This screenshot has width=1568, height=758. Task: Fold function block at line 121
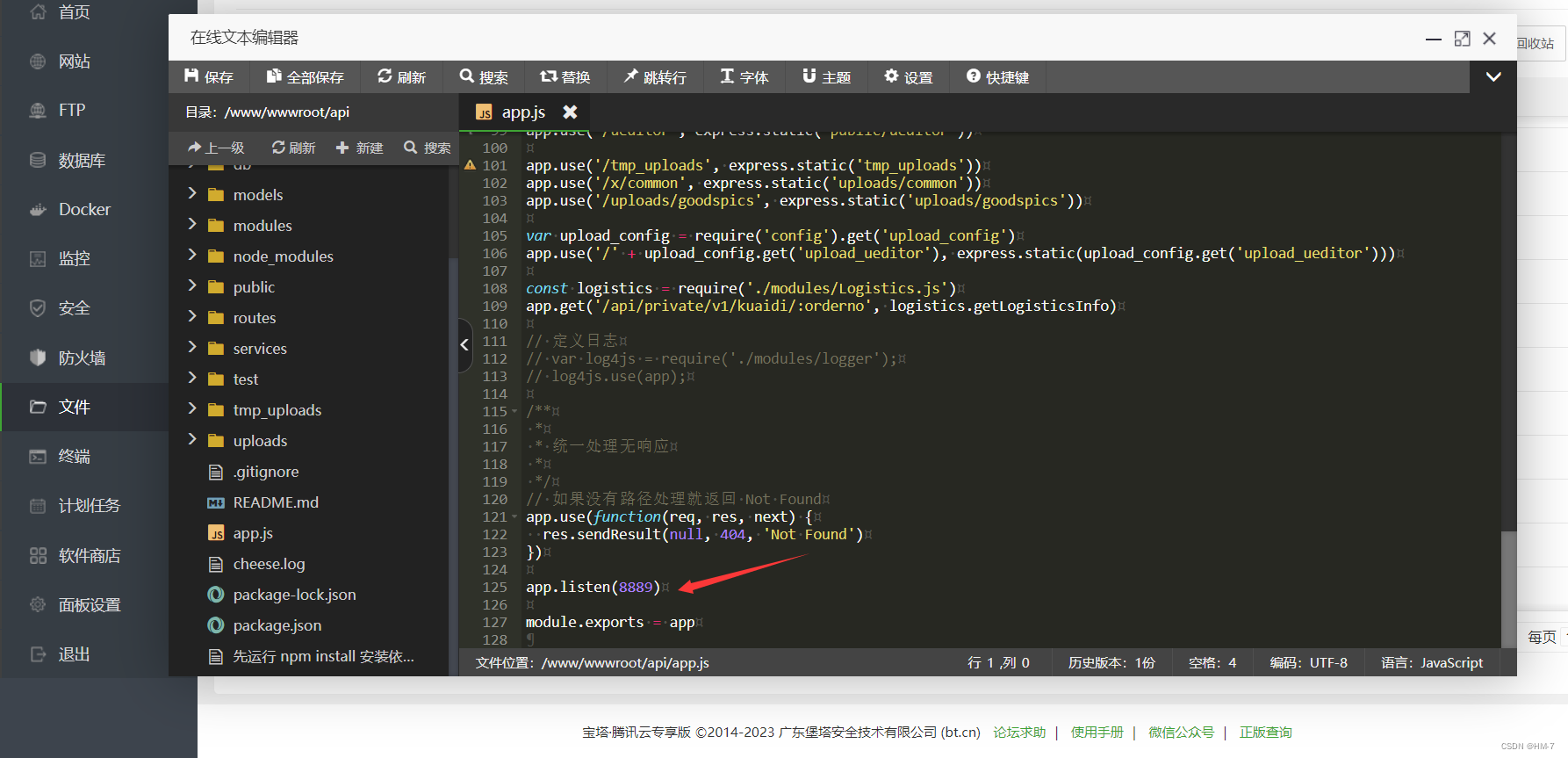[514, 516]
